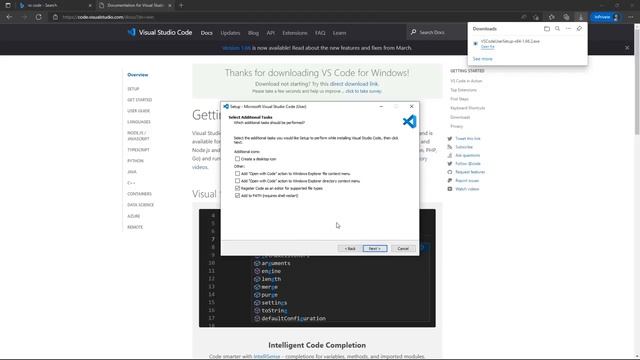Enable Open with Code for file context menu

tap(237, 173)
